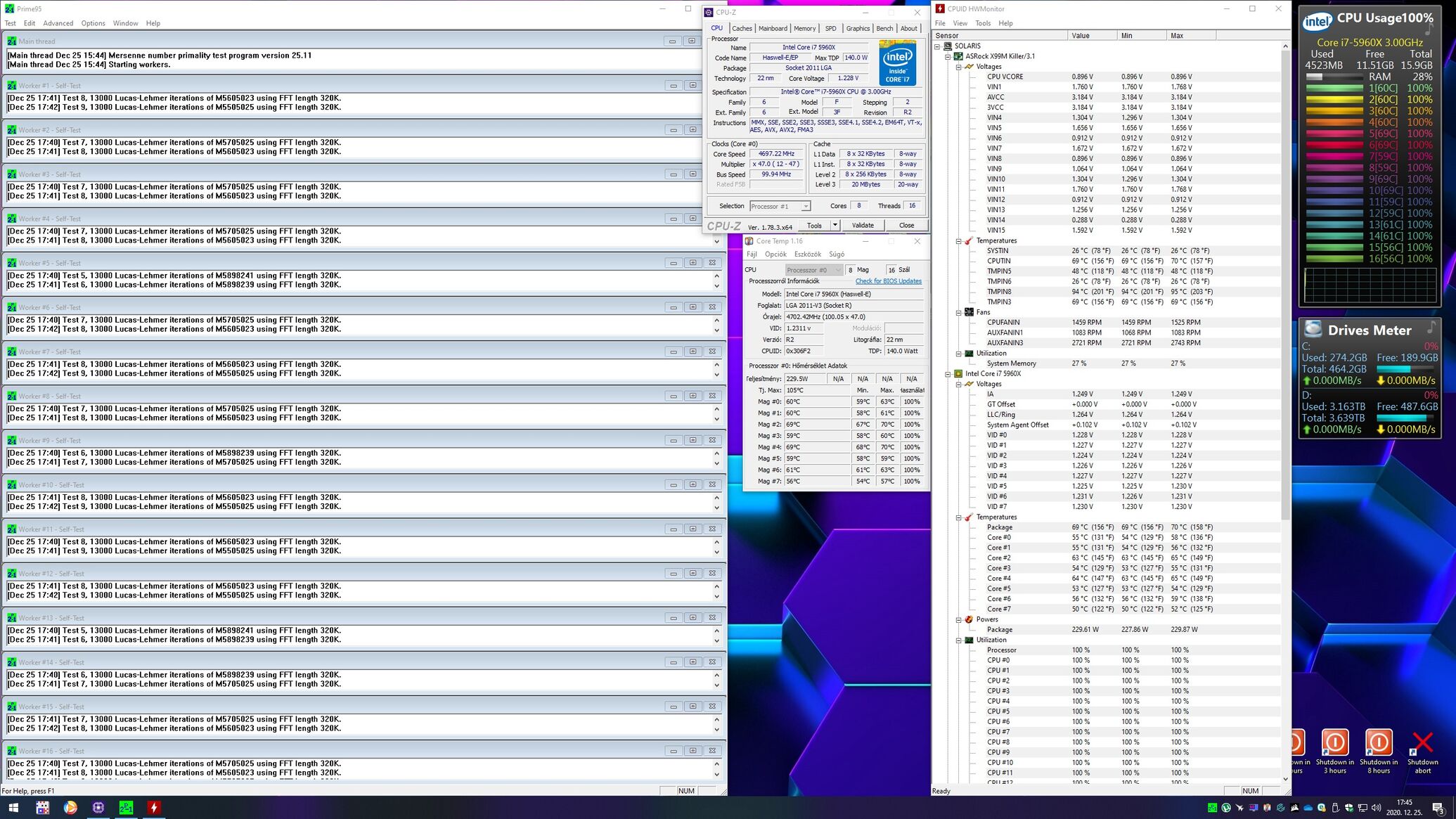Click the Temperatures thermometer icon under ASRock
1456x819 pixels.
(969, 240)
